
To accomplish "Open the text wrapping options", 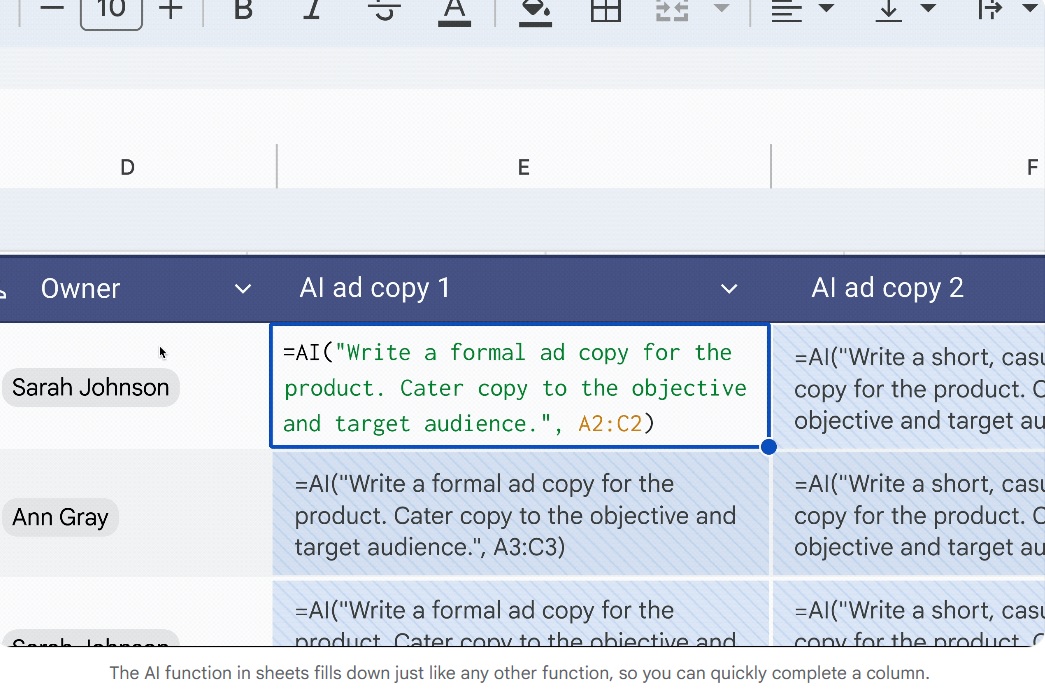I will pos(990,9).
